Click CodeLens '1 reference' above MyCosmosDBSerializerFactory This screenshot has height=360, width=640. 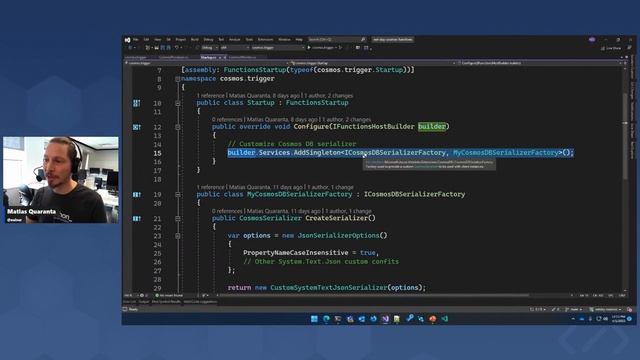click(x=211, y=187)
